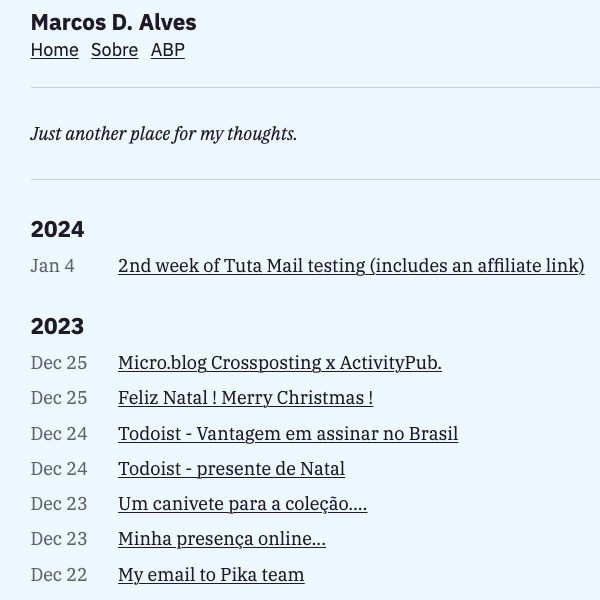The width and height of the screenshot is (600, 600).
Task: Click the Dec 23 date beside the Um canivete post
Action: 59,504
